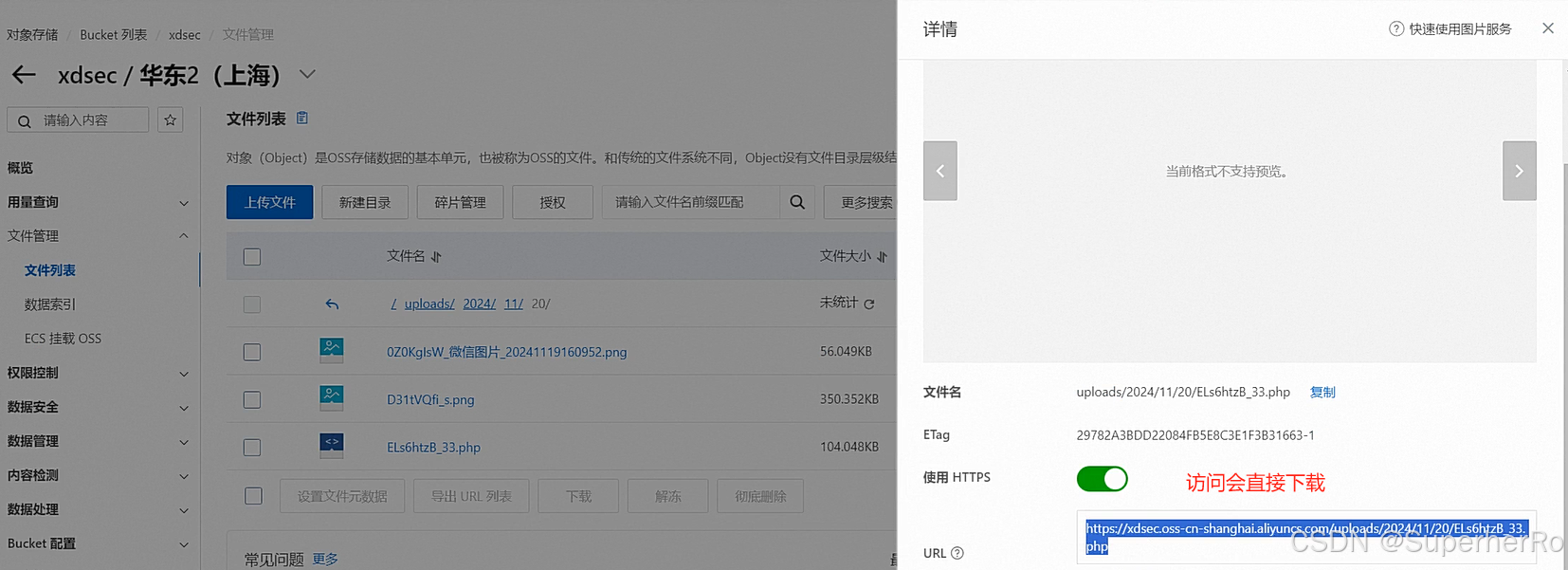Click the 导出 URL 列表 button
Viewport: 1568px width, 570px height.
pos(471,496)
